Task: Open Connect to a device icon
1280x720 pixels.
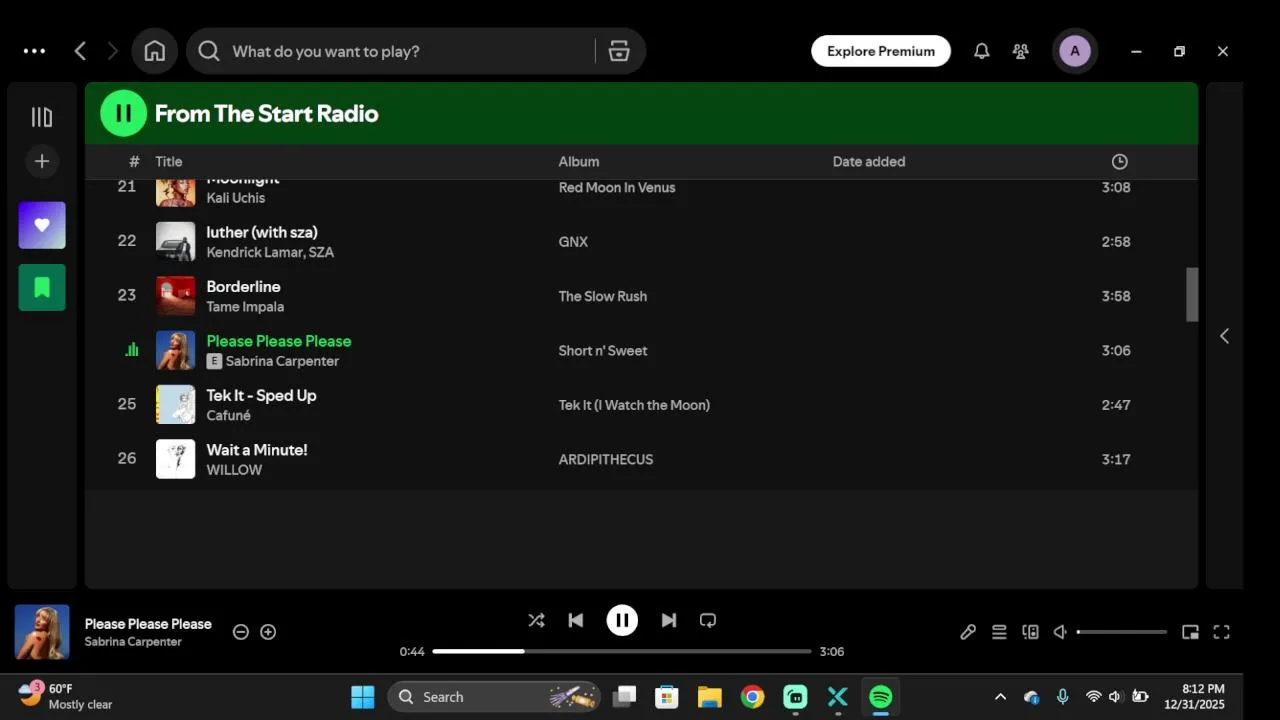Action: (1030, 632)
